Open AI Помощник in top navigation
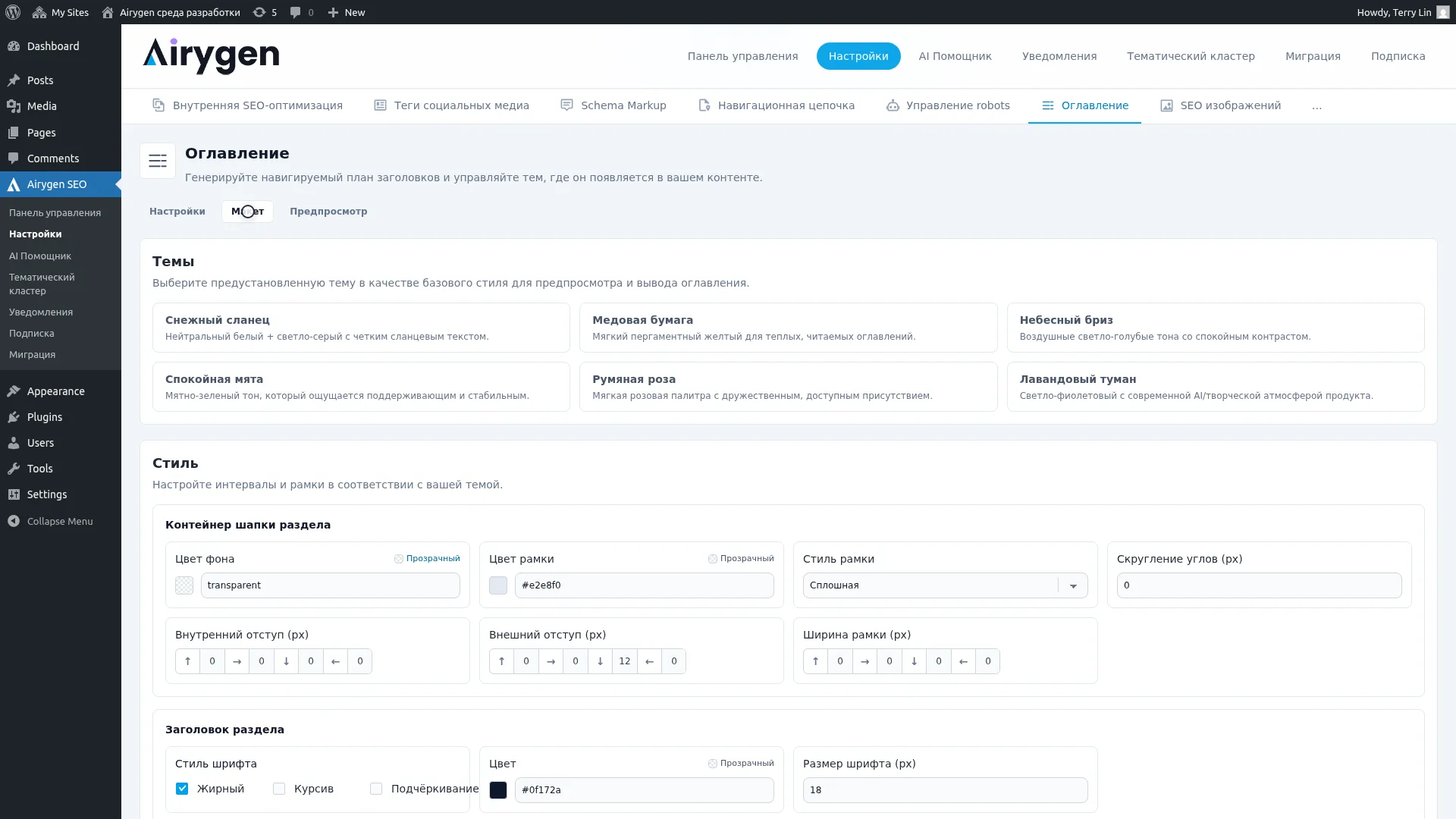The width and height of the screenshot is (1456, 819). point(955,56)
